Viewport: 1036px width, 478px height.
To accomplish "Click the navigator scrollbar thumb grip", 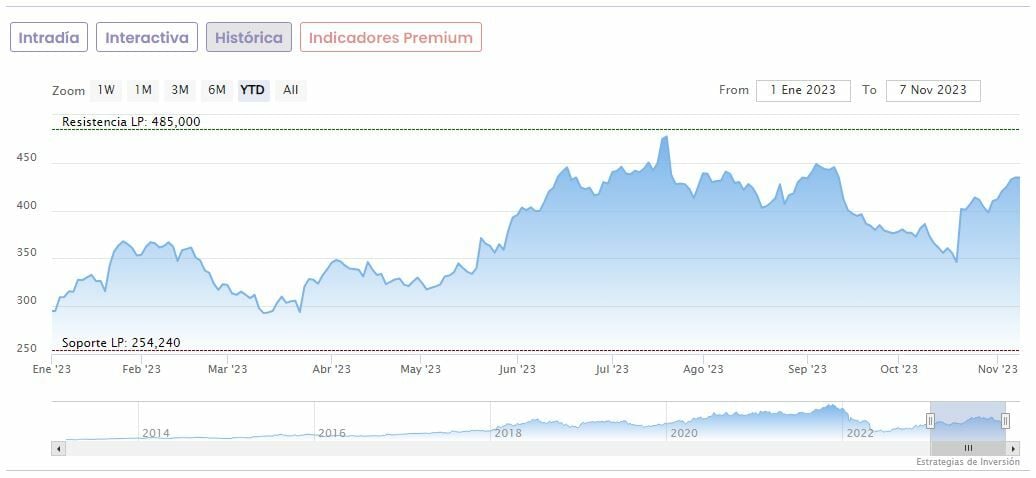I will (x=967, y=449).
